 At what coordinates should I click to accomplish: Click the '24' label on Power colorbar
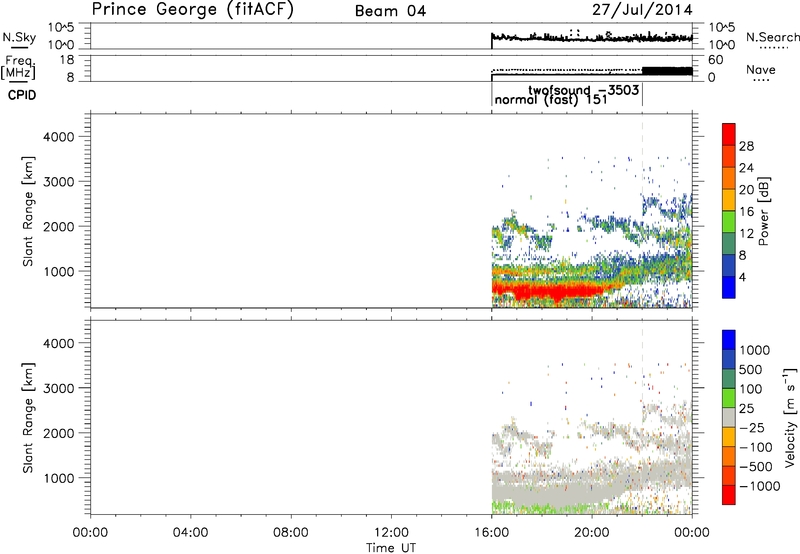pos(746,168)
